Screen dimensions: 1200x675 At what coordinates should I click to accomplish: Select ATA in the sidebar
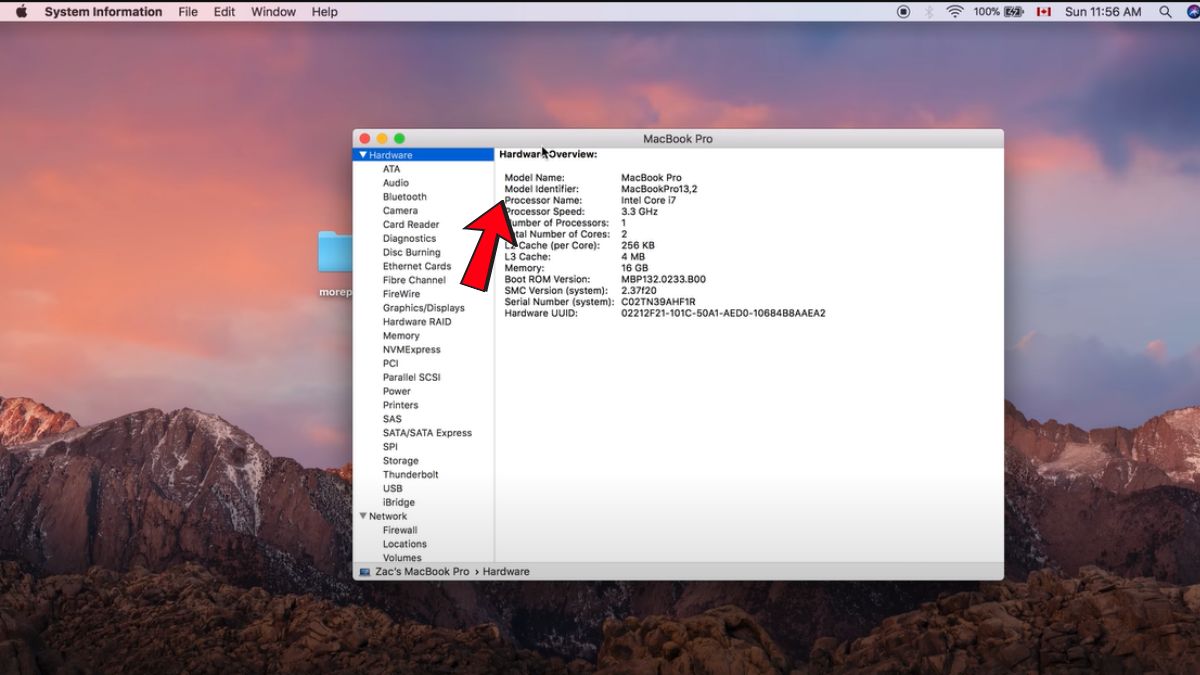391,169
